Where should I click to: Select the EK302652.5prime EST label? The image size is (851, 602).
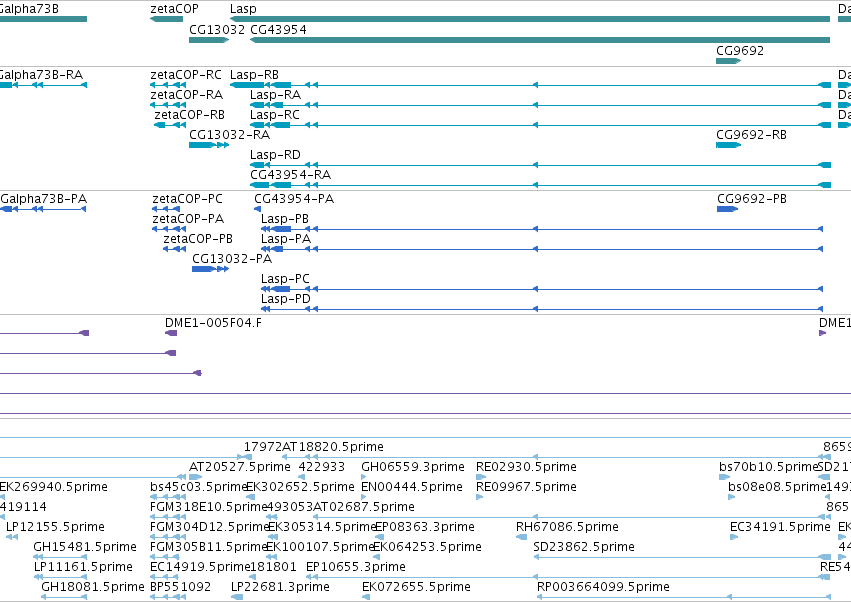[x=300, y=487]
